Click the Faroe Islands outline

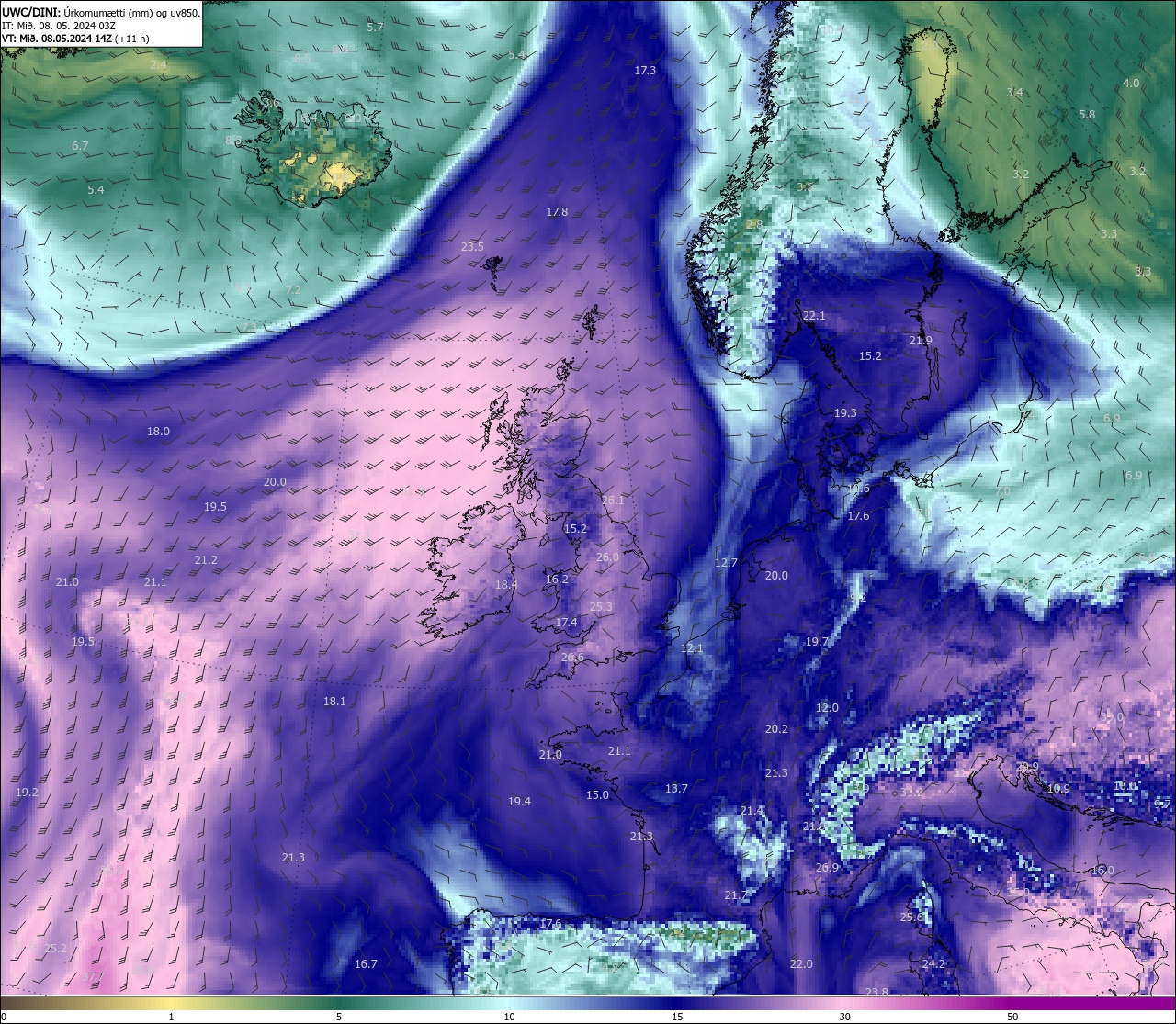point(493,272)
